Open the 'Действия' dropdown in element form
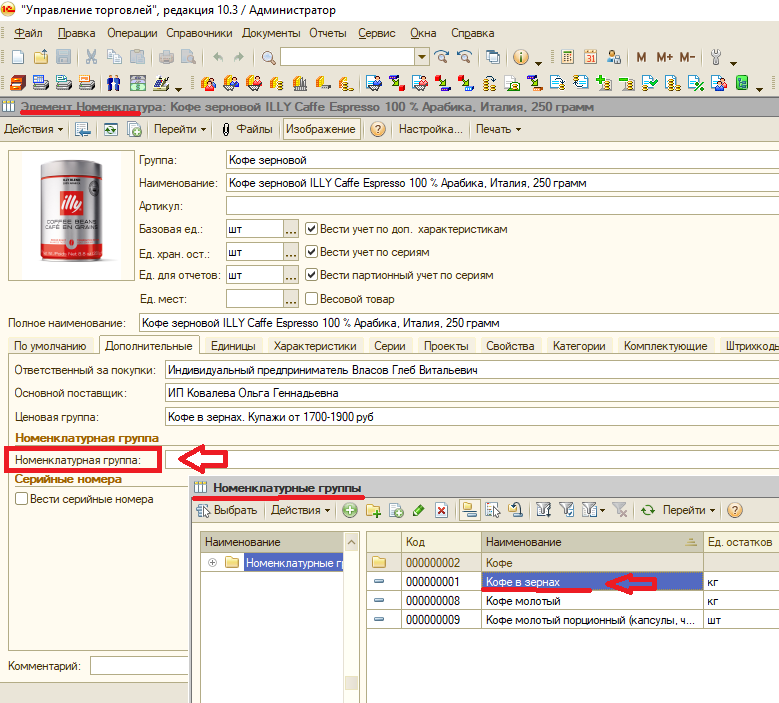779x703 pixels. pyautogui.click(x=34, y=129)
